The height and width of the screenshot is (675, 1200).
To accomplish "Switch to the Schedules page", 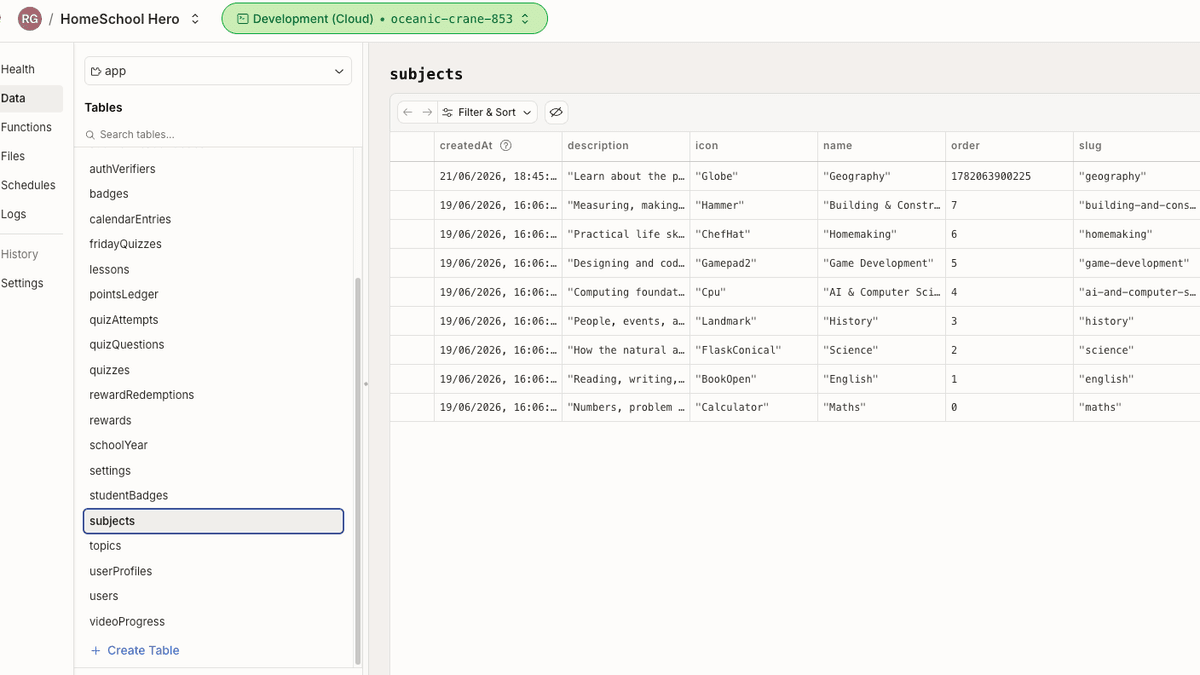I will click(x=28, y=185).
